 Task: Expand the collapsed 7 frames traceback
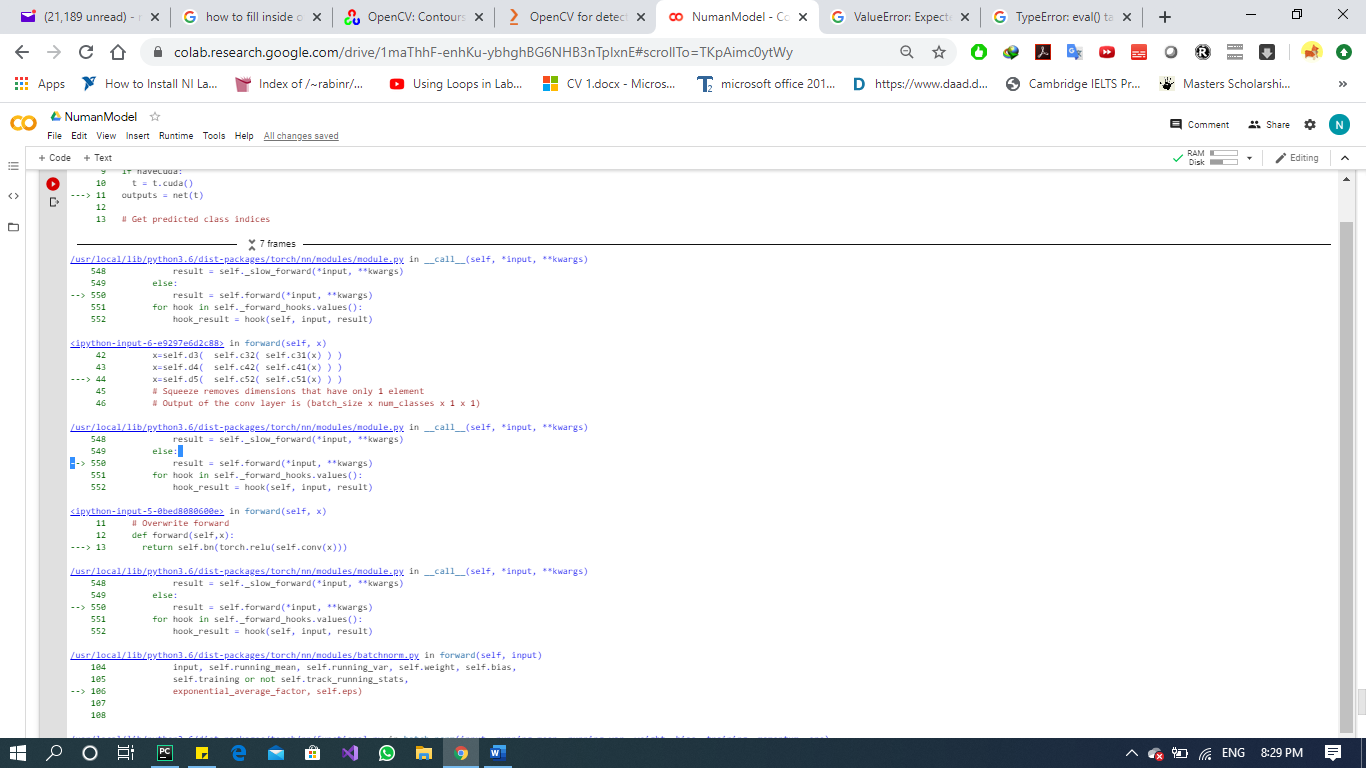tap(271, 244)
